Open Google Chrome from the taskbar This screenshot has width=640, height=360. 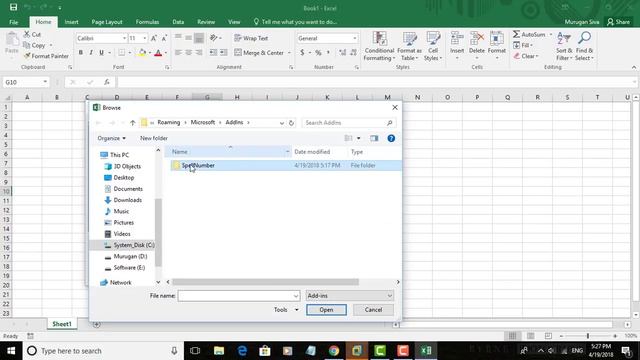(x=334, y=351)
